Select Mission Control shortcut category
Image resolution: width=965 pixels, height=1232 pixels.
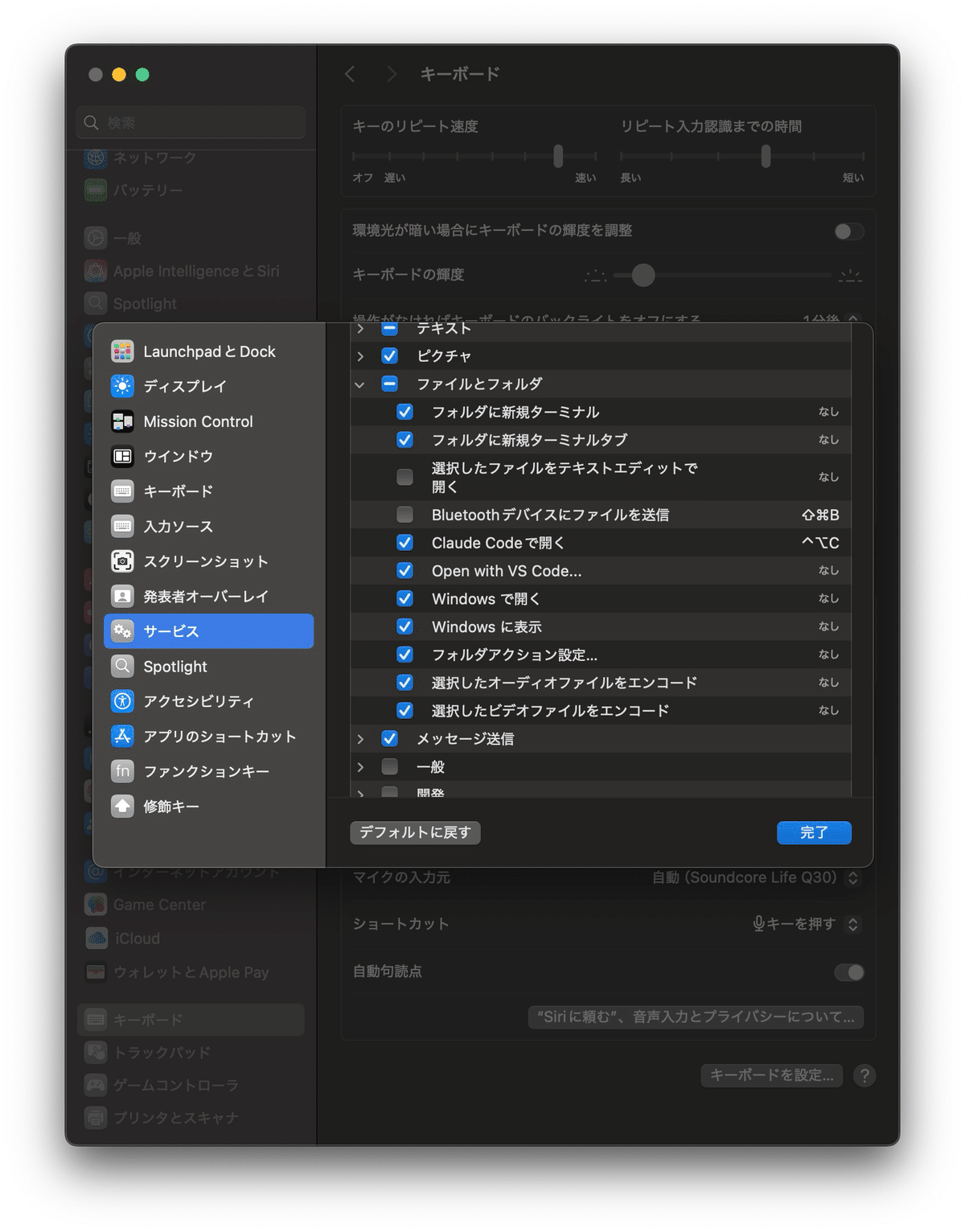coord(209,421)
